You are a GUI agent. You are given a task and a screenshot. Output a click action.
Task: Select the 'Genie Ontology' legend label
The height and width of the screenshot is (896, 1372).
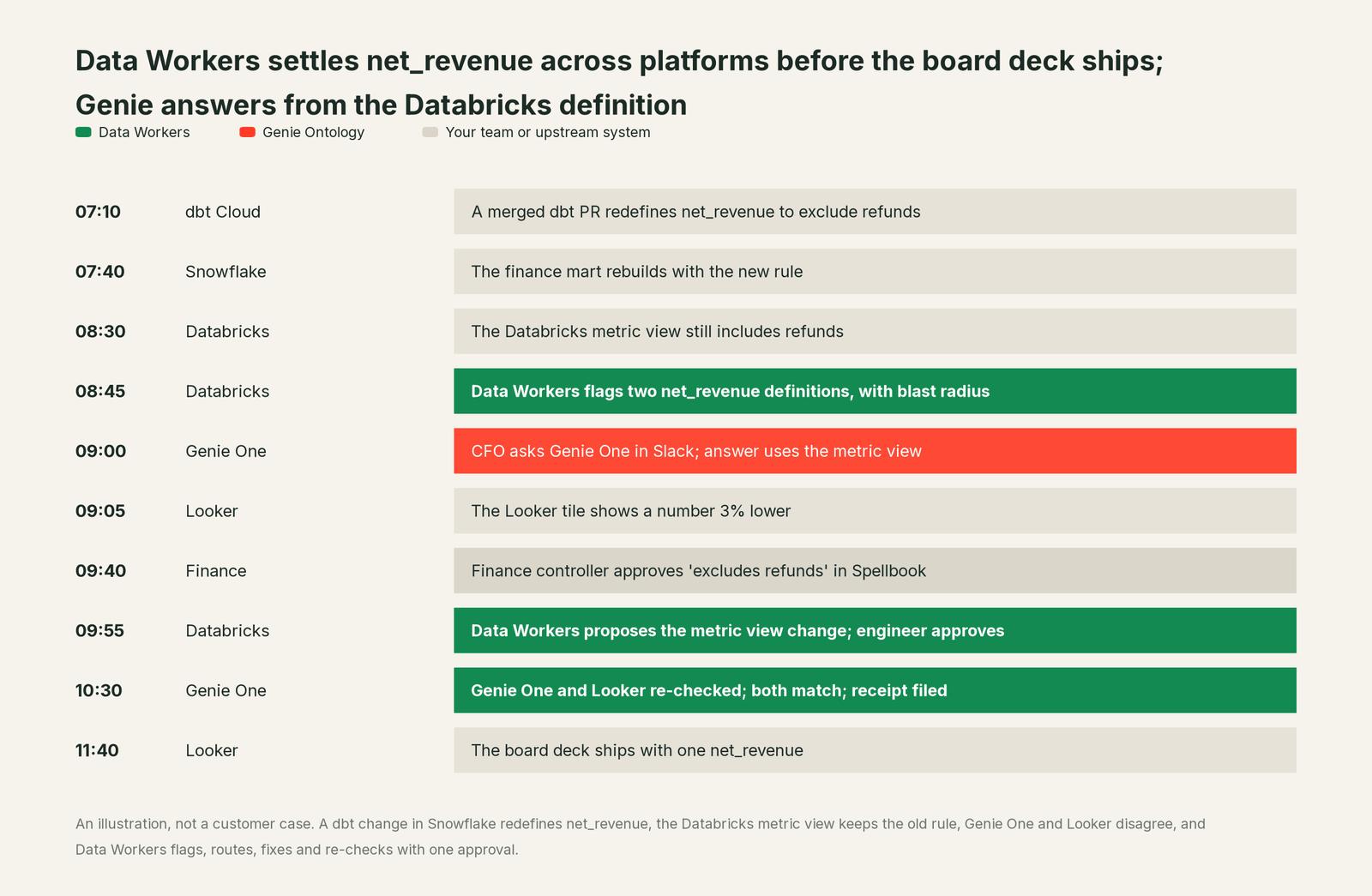pyautogui.click(x=313, y=132)
